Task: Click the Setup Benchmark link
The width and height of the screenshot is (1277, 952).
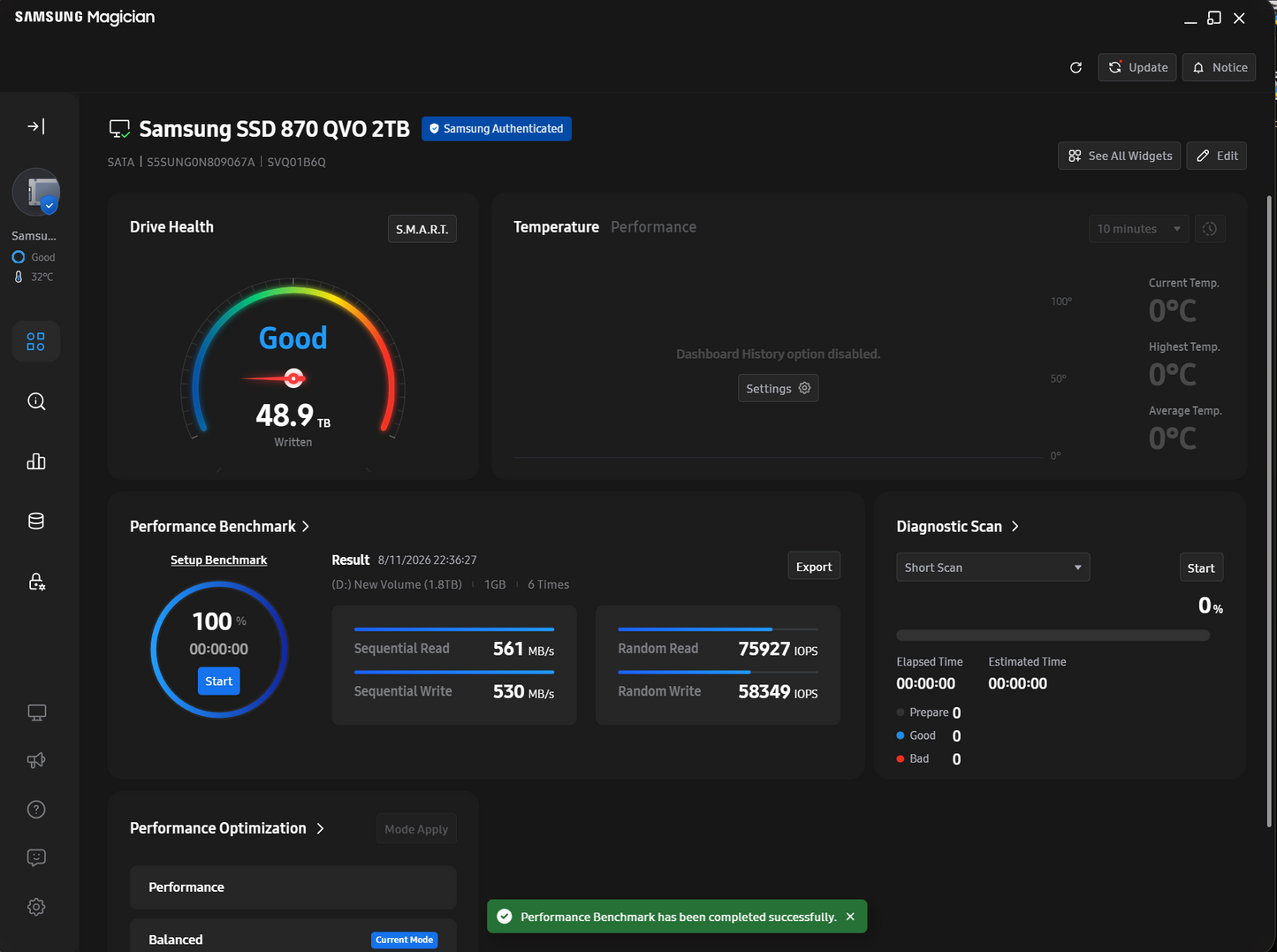Action: click(218, 560)
